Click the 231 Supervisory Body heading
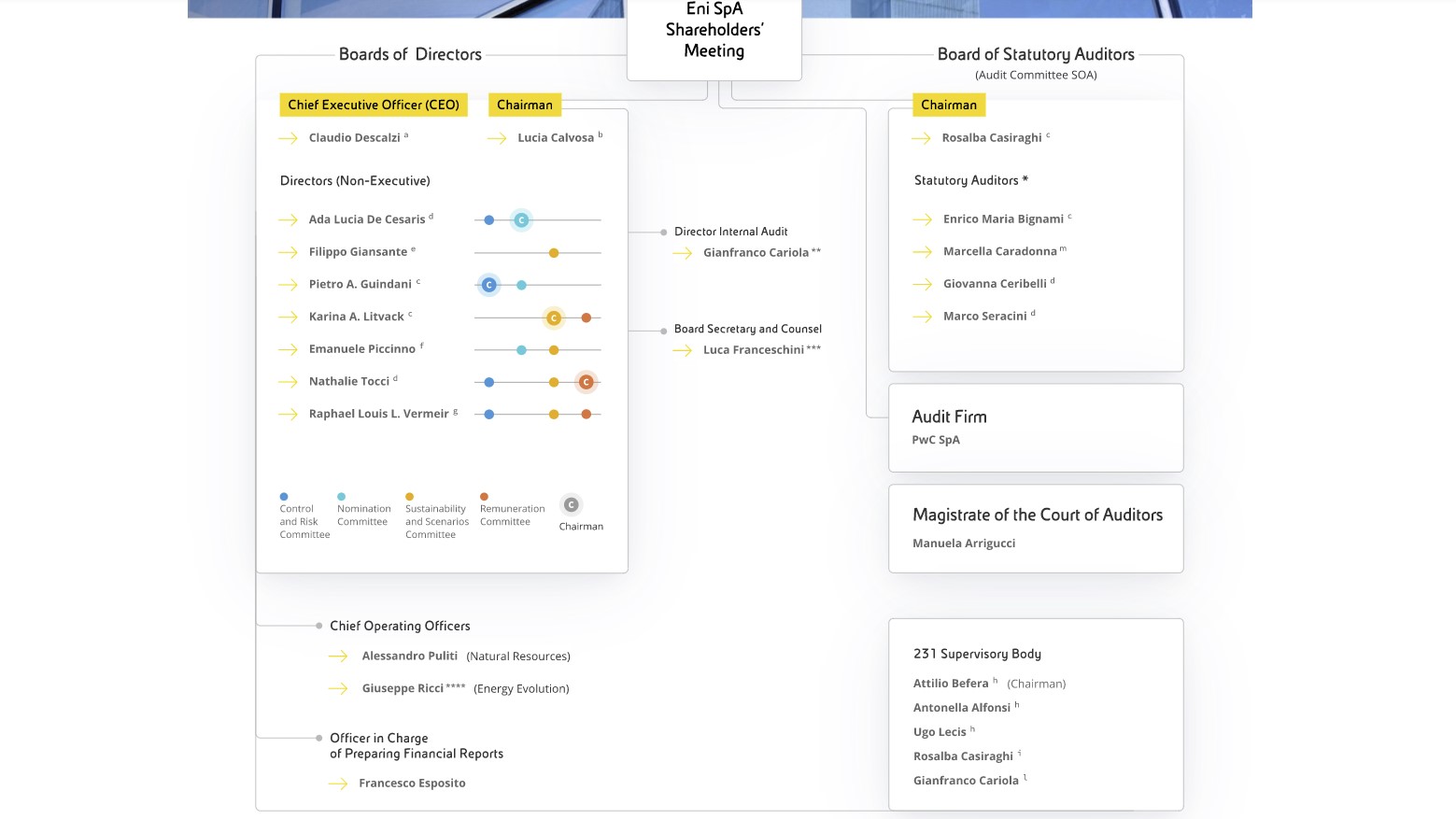The width and height of the screenshot is (1456, 819). point(977,655)
